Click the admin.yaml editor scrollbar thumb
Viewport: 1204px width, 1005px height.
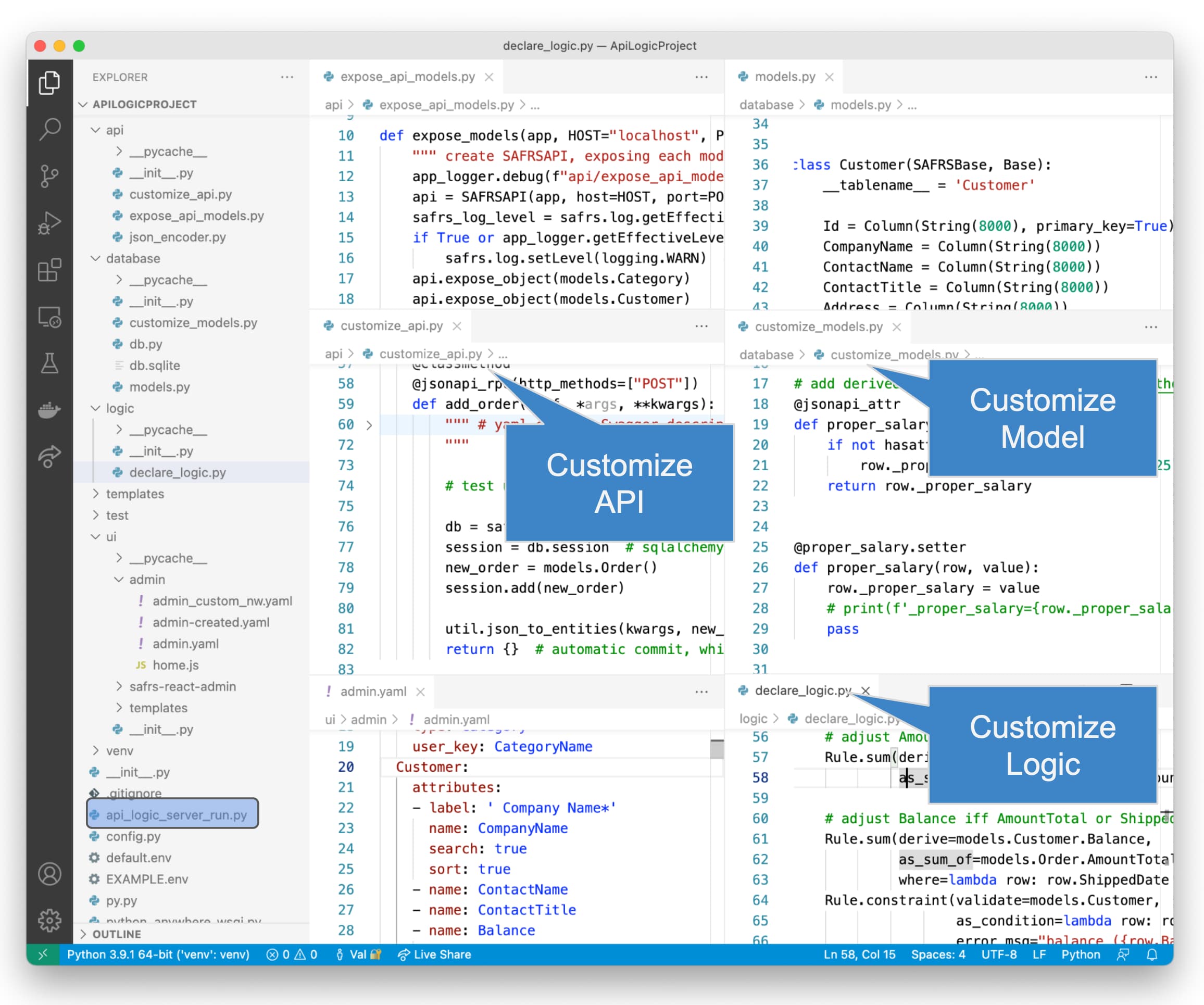717,749
